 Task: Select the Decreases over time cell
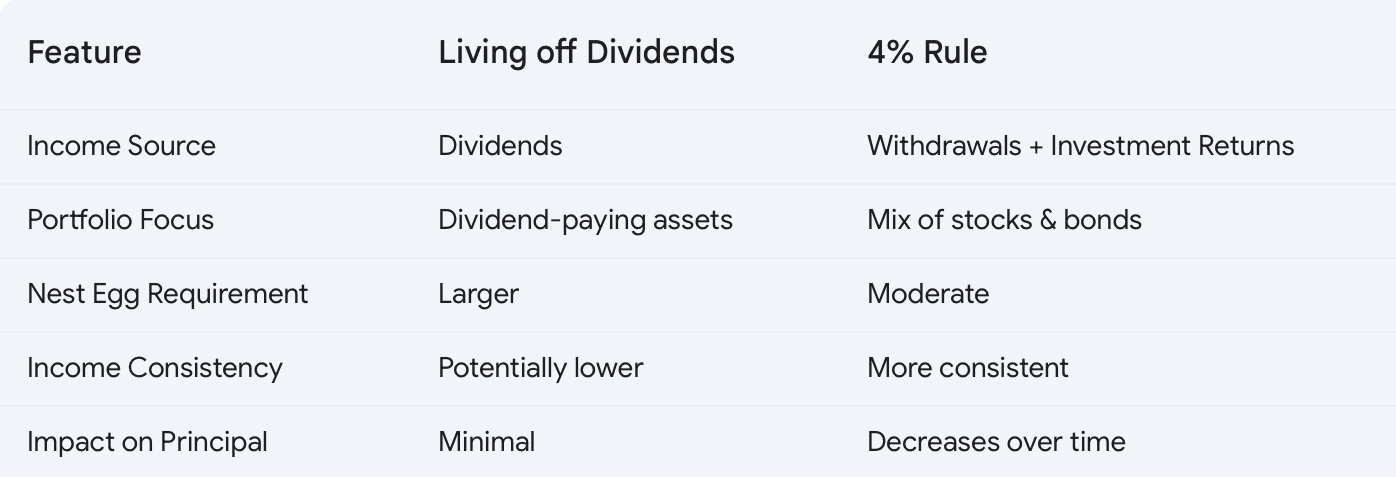pos(996,442)
